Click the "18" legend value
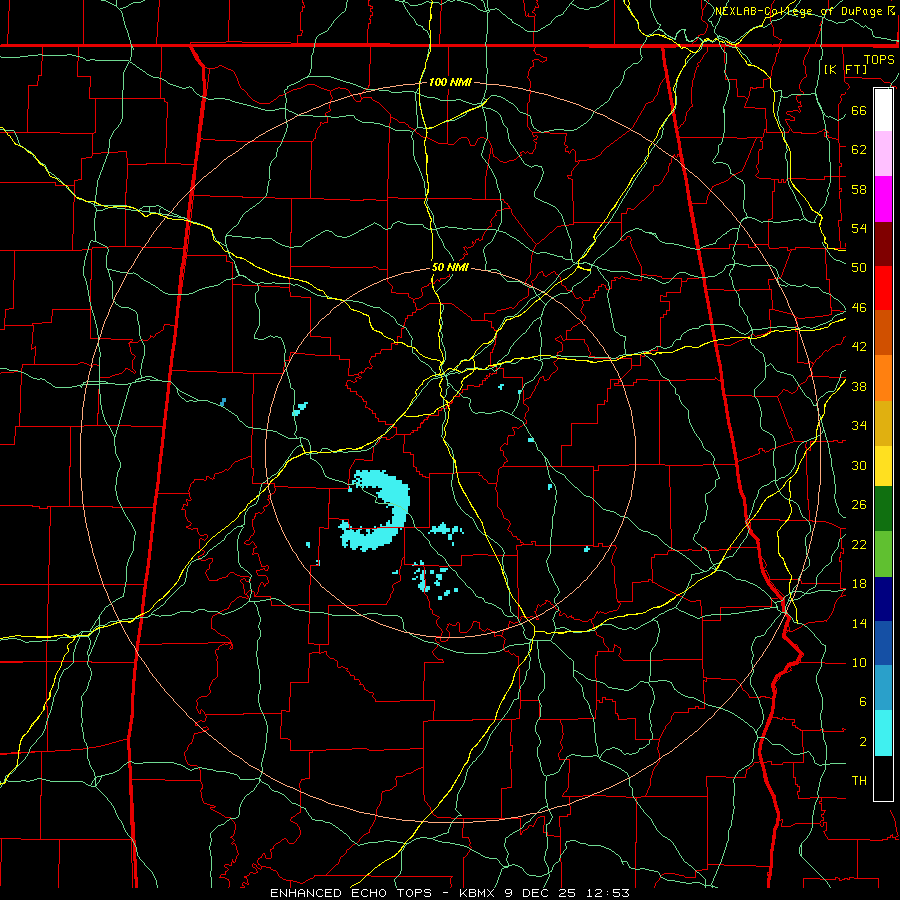 click(859, 584)
